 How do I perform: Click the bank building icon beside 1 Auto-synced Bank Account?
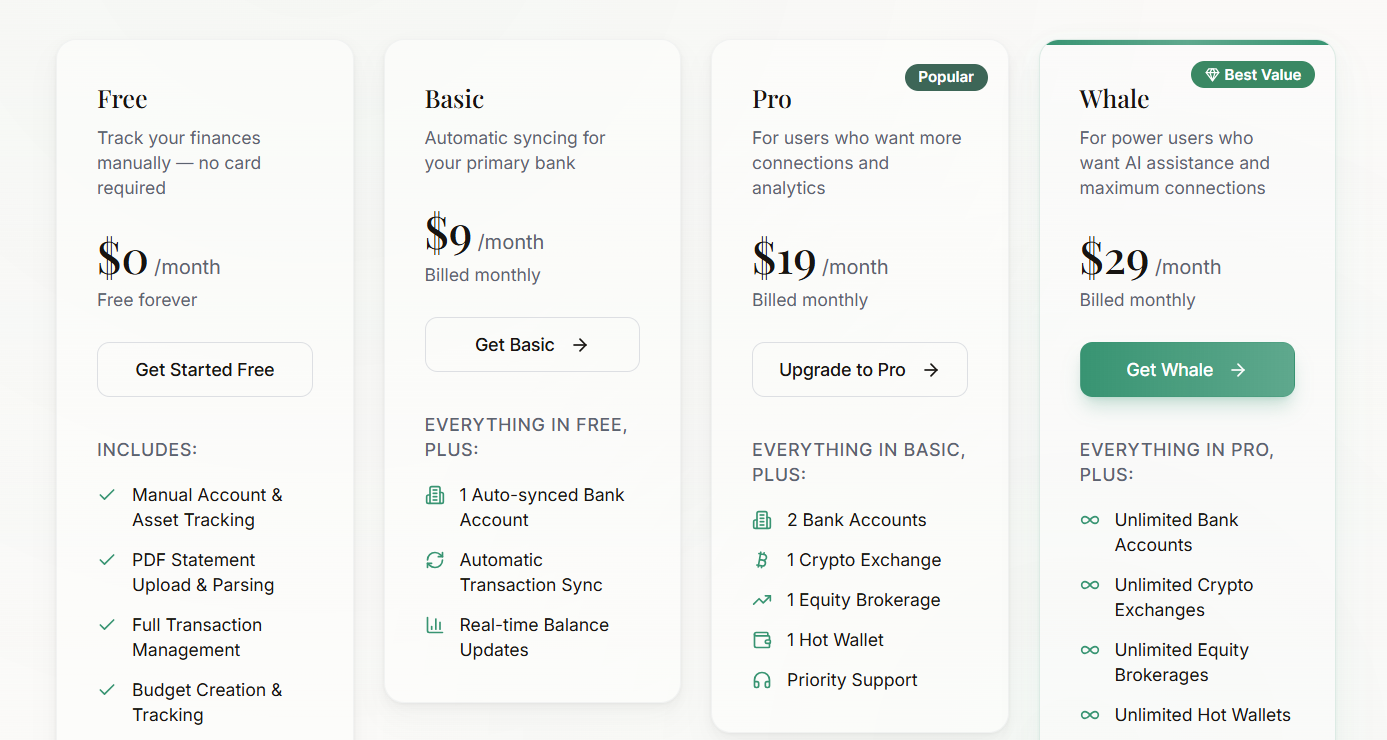click(435, 495)
